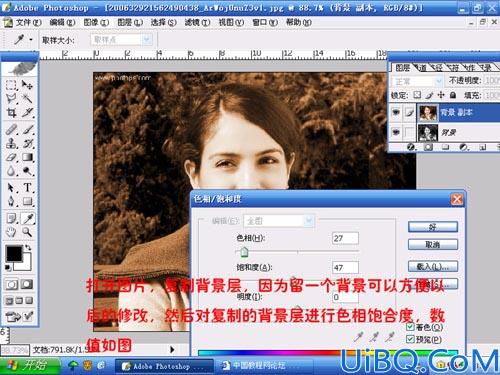Open the 滤镜 menu
The image size is (500, 375).
[197, 23]
